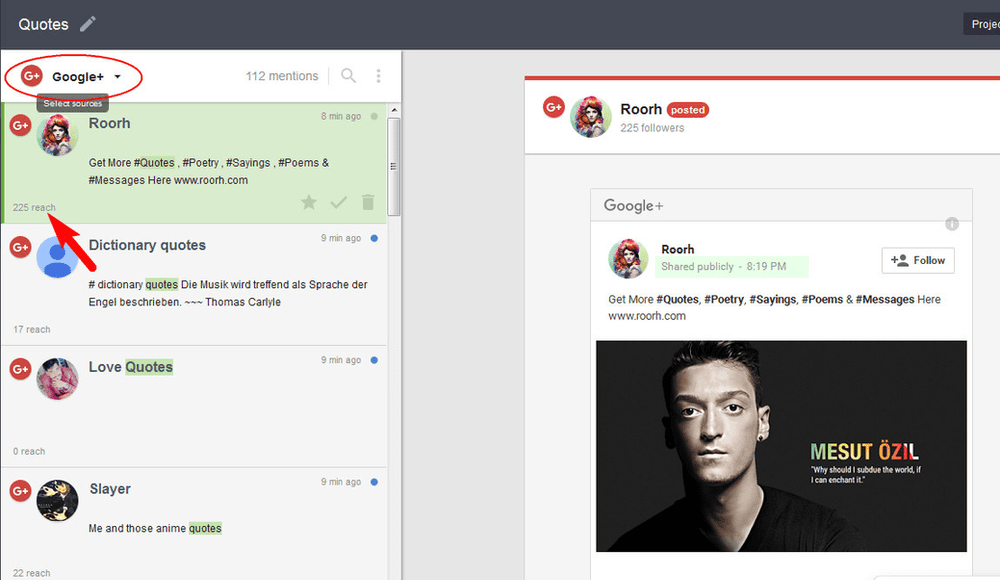The width and height of the screenshot is (1000, 580).
Task: Click Shared publicly 8:19 PM timestamp
Action: pos(723,267)
